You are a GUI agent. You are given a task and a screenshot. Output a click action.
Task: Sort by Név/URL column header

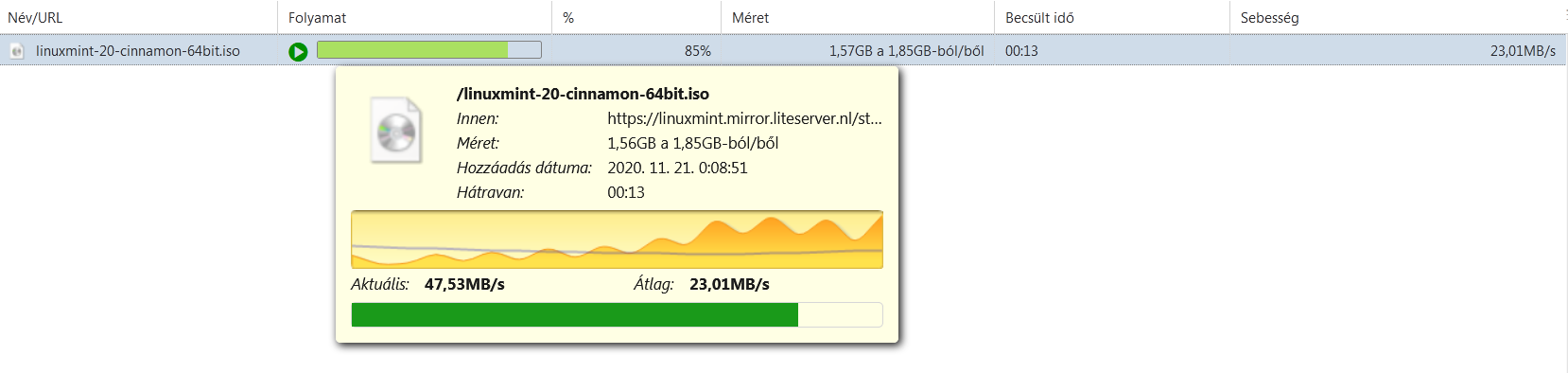pyautogui.click(x=138, y=17)
